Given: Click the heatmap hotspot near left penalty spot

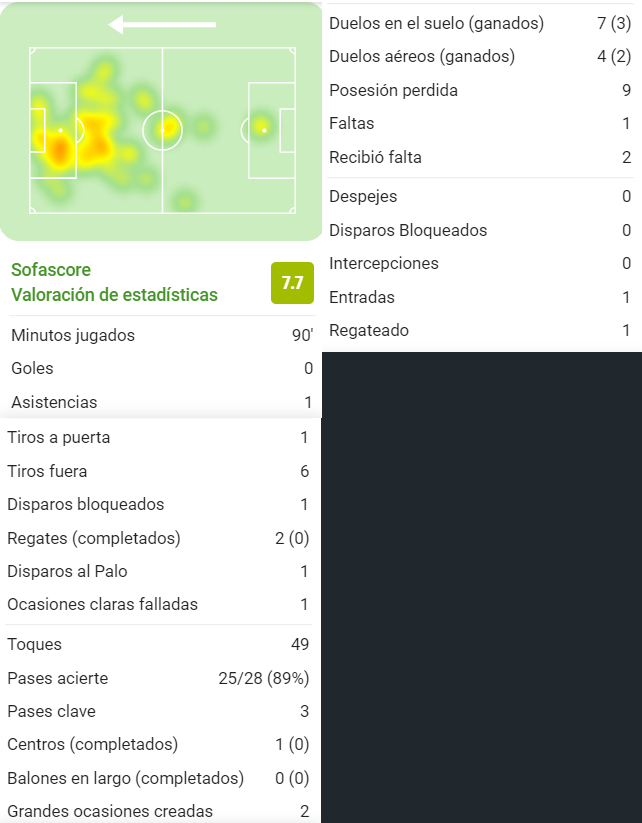Looking at the screenshot, I should coord(59,148).
